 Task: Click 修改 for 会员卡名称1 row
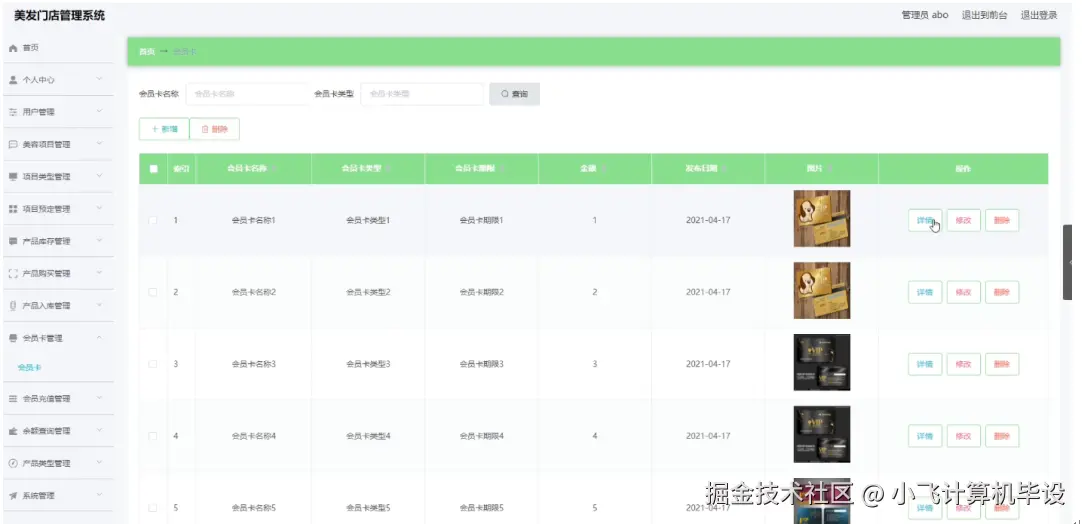(x=963, y=220)
